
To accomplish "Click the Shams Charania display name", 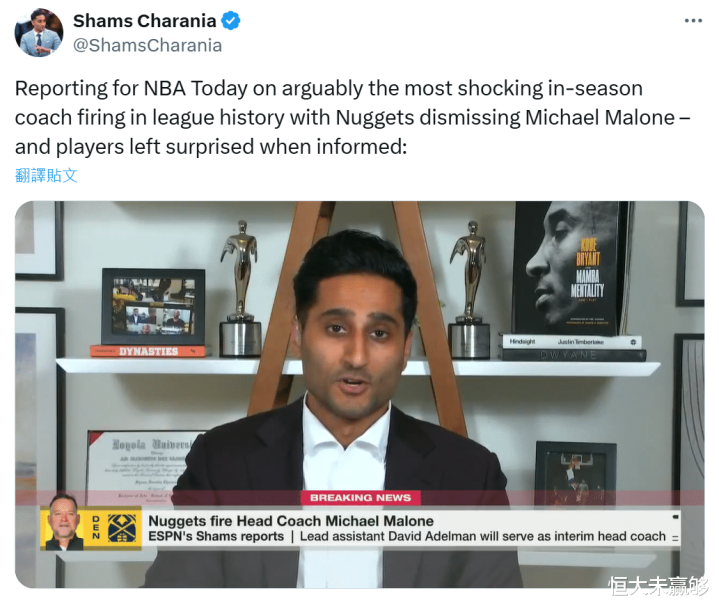I will click(144, 21).
